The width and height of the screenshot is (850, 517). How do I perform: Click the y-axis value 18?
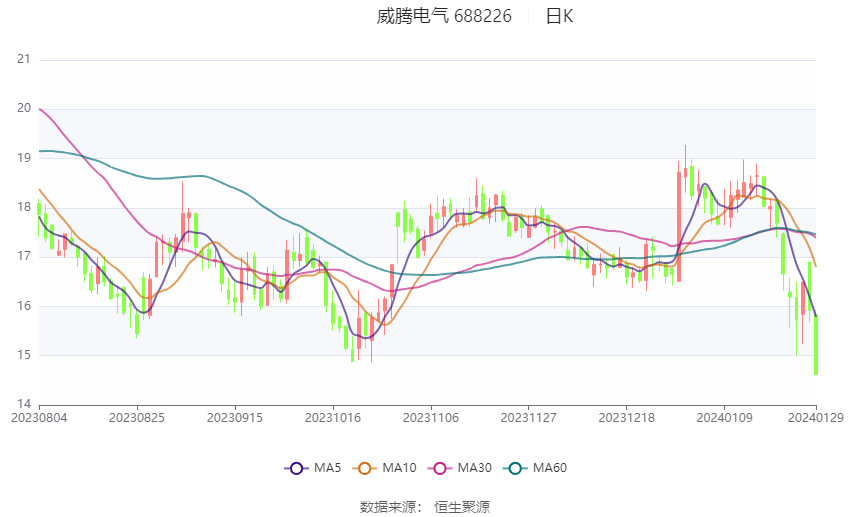24,207
